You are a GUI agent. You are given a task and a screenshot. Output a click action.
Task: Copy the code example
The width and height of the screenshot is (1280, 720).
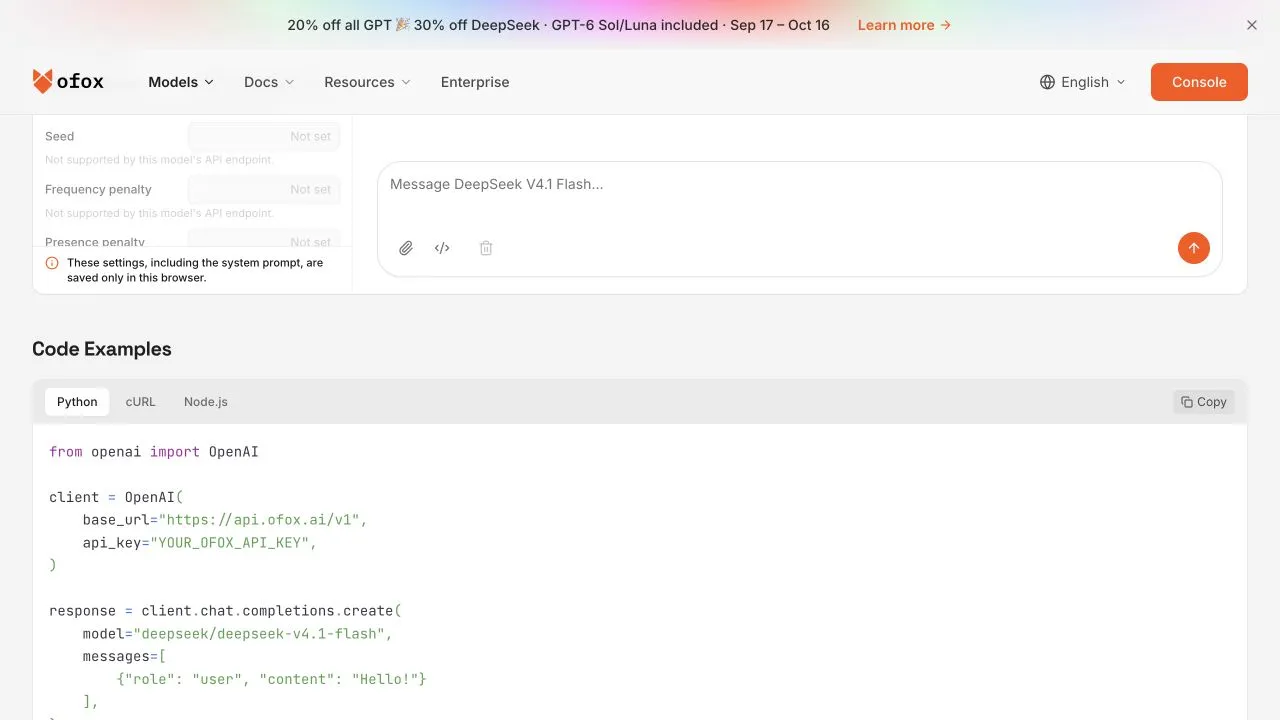click(1204, 402)
